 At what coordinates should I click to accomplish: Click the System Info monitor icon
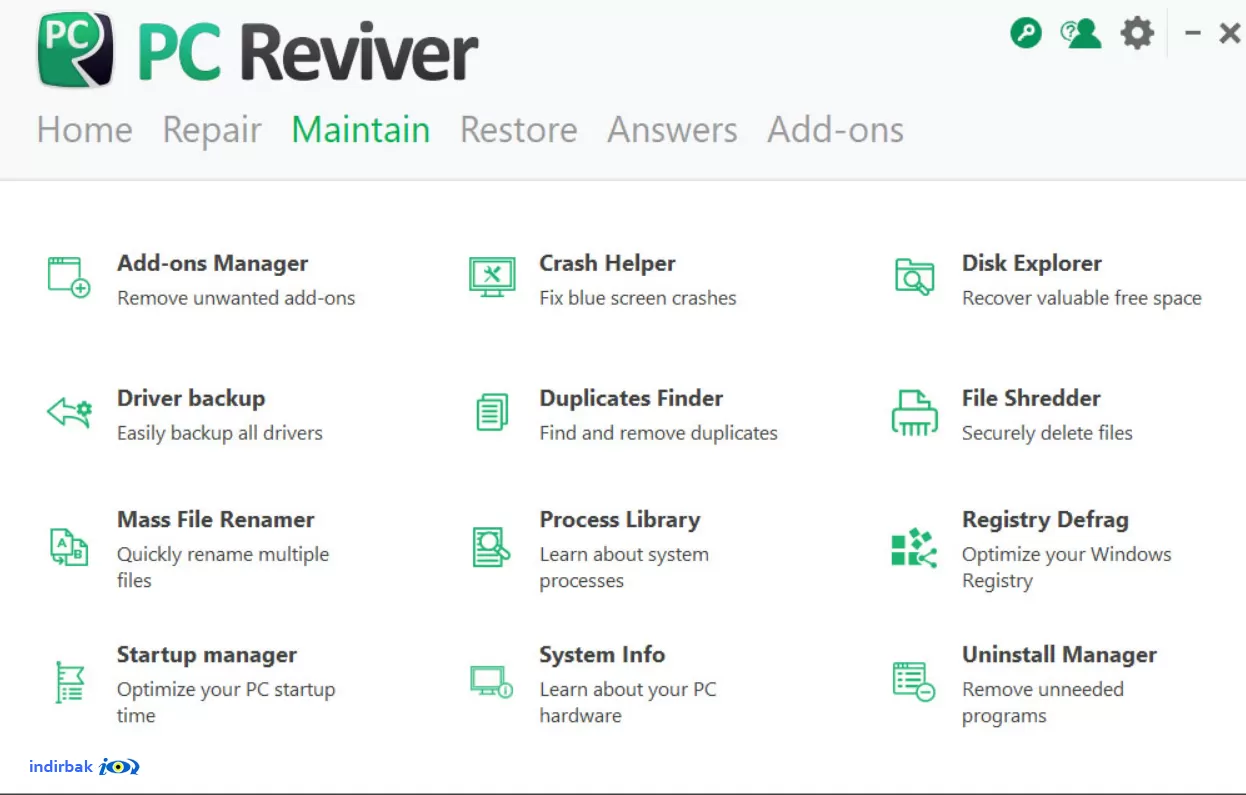(492, 682)
